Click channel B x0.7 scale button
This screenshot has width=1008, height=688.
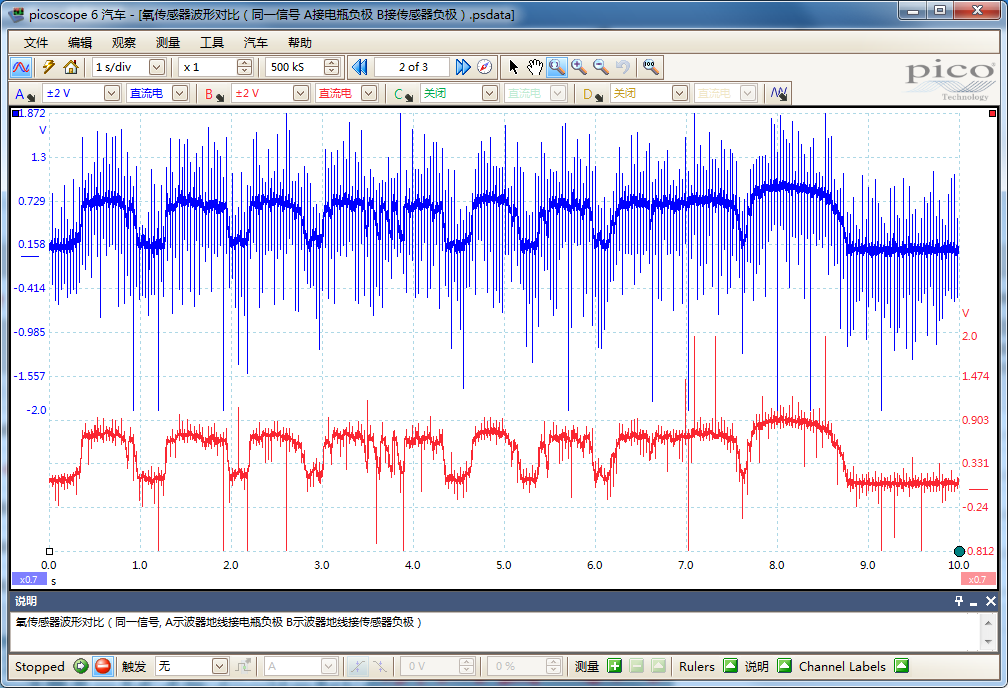(x=978, y=579)
